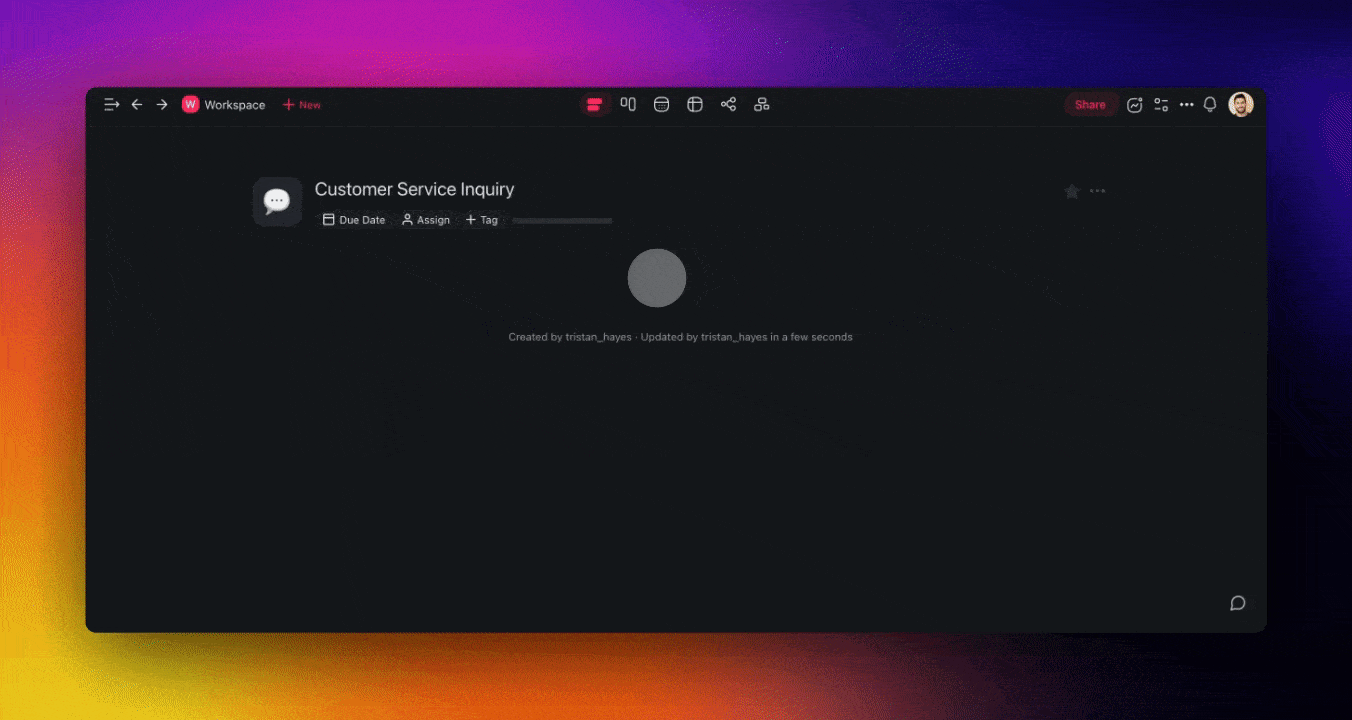Expand the document options ellipsis menu
This screenshot has height=720, width=1352.
click(1097, 191)
